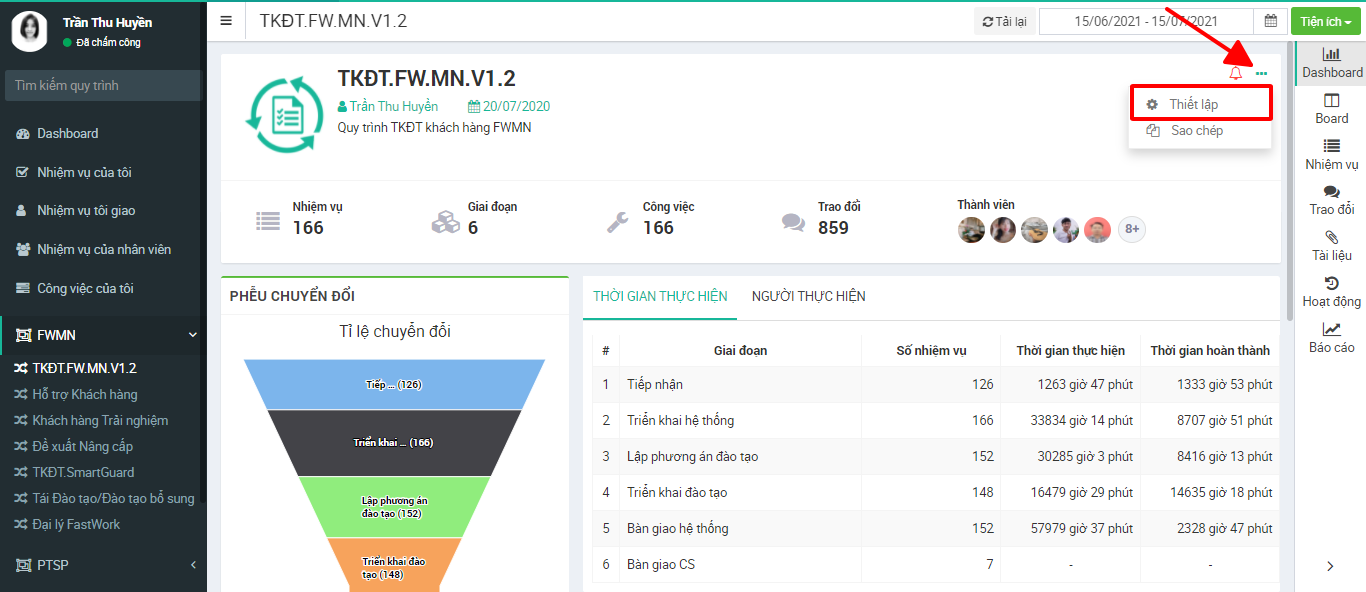Click the 8+ more members badge
1366x592 pixels.
[1131, 229]
